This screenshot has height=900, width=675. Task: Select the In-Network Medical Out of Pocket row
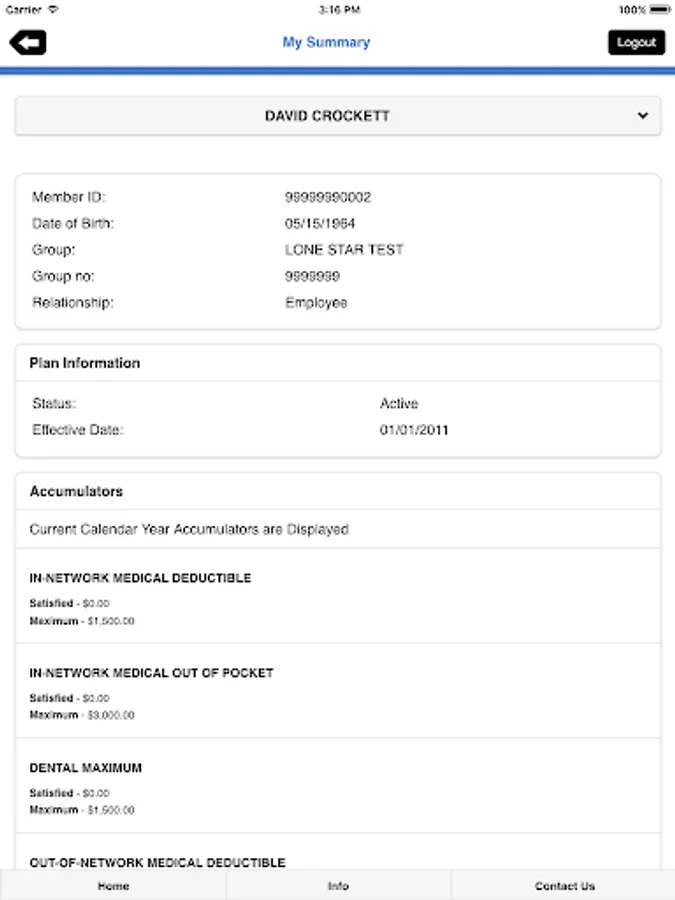[x=337, y=693]
